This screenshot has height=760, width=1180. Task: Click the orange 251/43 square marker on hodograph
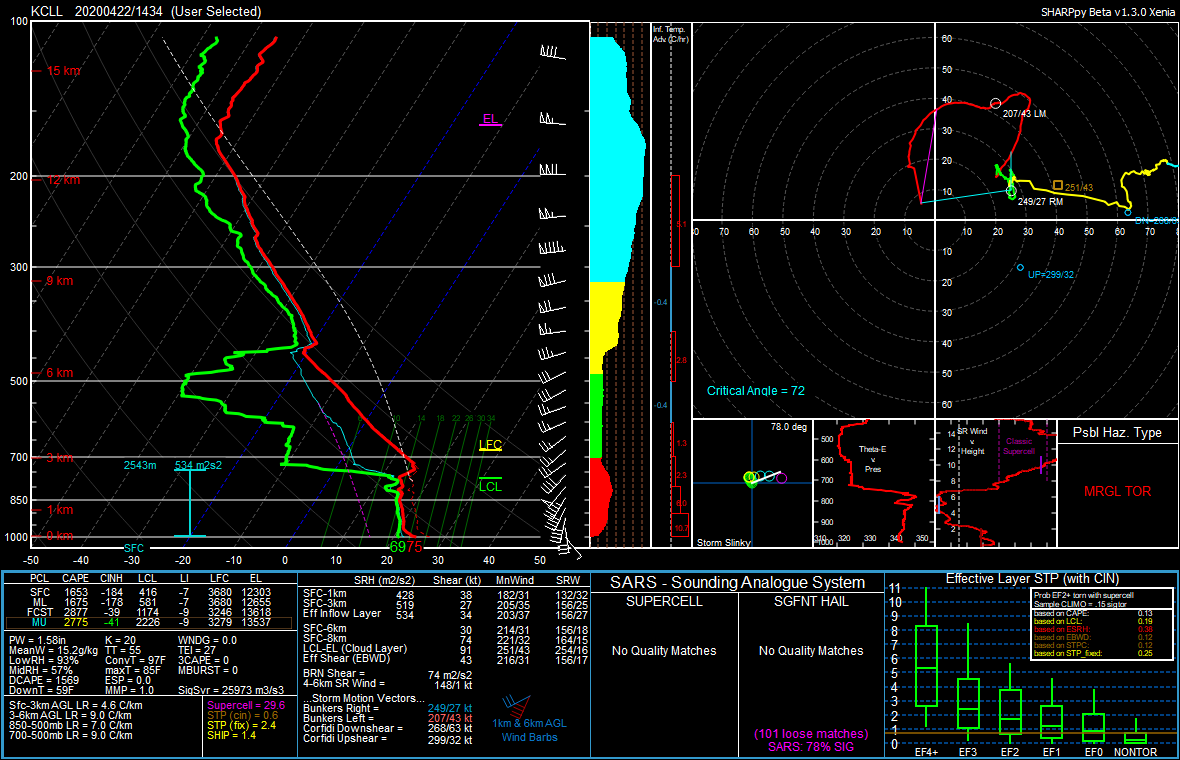point(1058,185)
